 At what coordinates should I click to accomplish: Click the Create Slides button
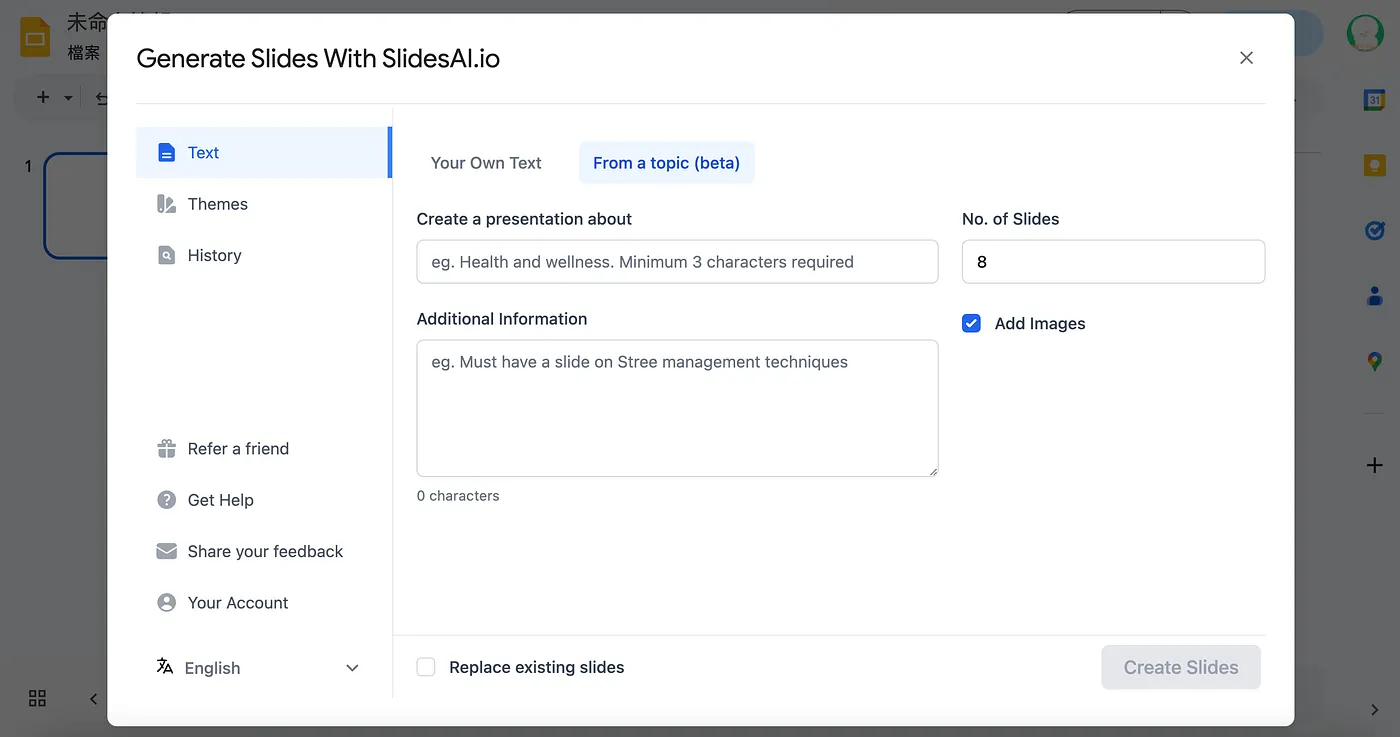pos(1181,667)
